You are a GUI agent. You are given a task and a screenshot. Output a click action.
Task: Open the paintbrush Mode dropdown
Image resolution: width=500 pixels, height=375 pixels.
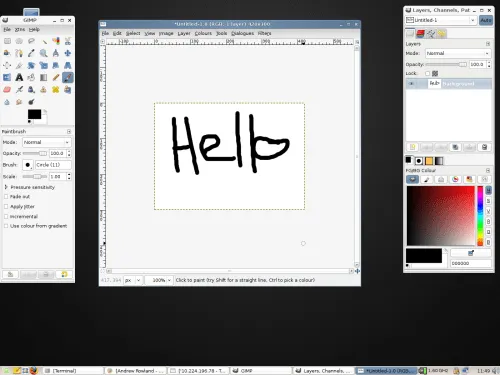pyautogui.click(x=46, y=142)
